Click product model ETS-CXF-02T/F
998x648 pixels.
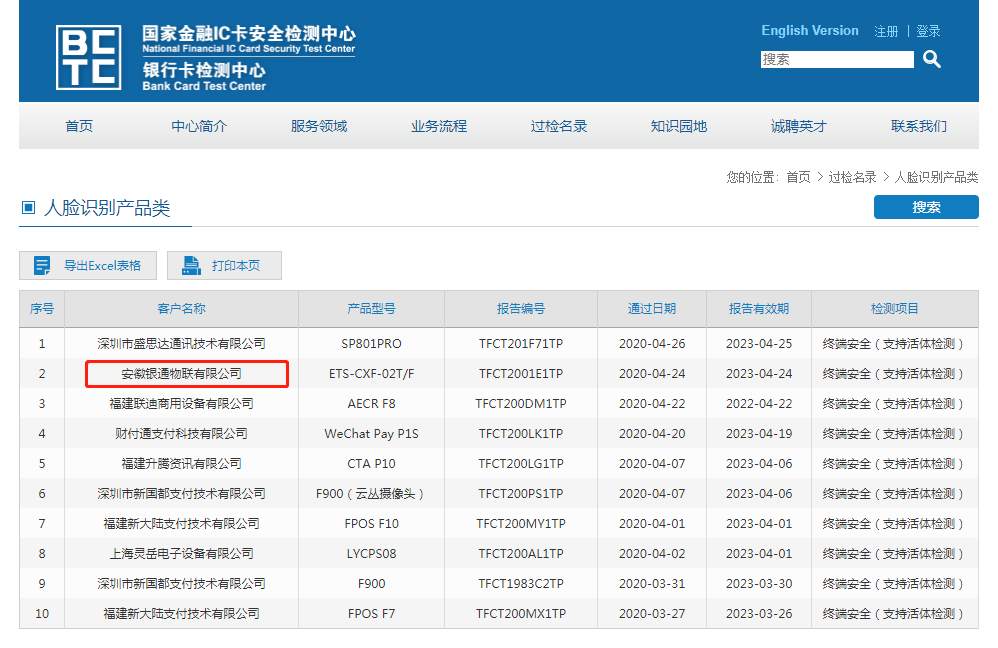(371, 374)
